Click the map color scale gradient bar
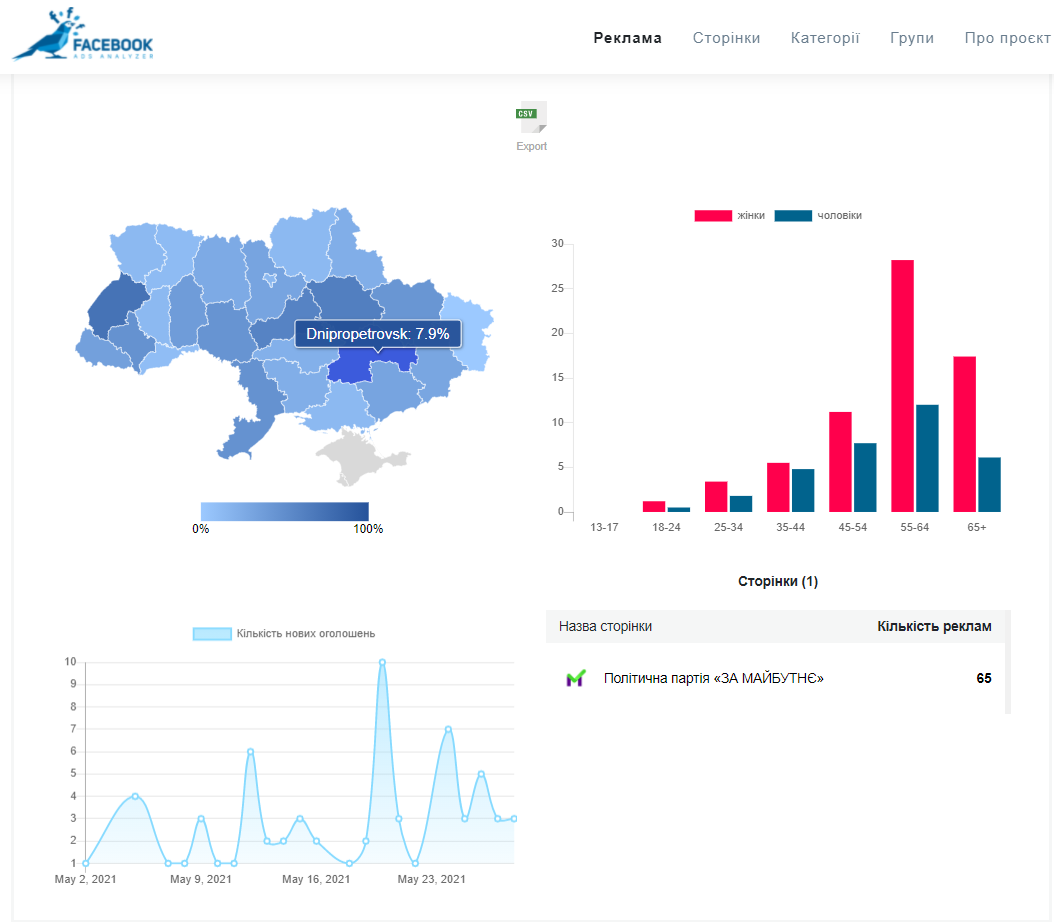Viewport: 1054px width, 922px height. click(x=284, y=511)
